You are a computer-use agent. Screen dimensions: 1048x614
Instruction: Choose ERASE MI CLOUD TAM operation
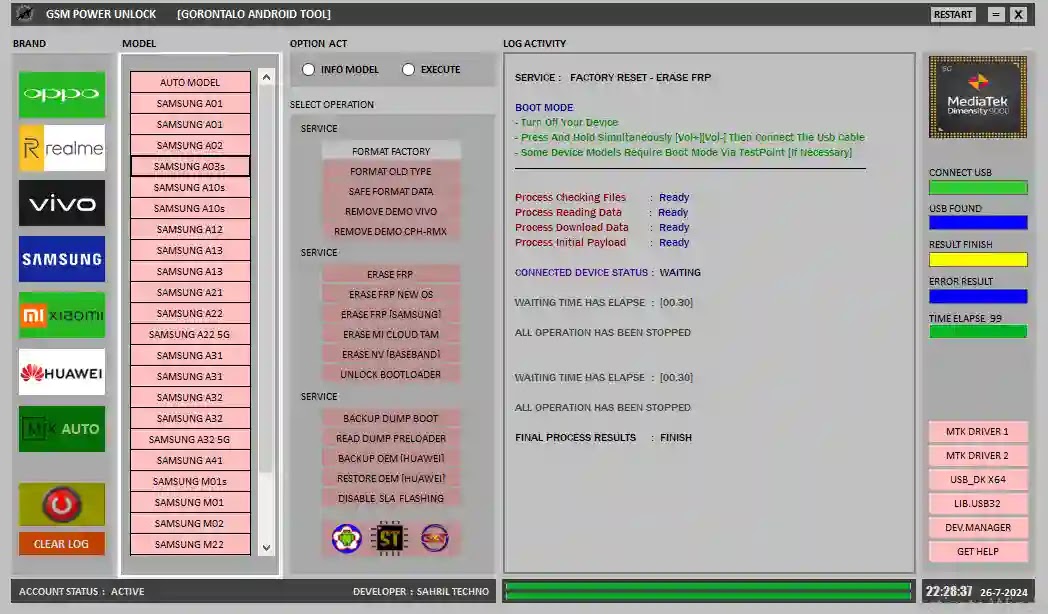point(391,335)
